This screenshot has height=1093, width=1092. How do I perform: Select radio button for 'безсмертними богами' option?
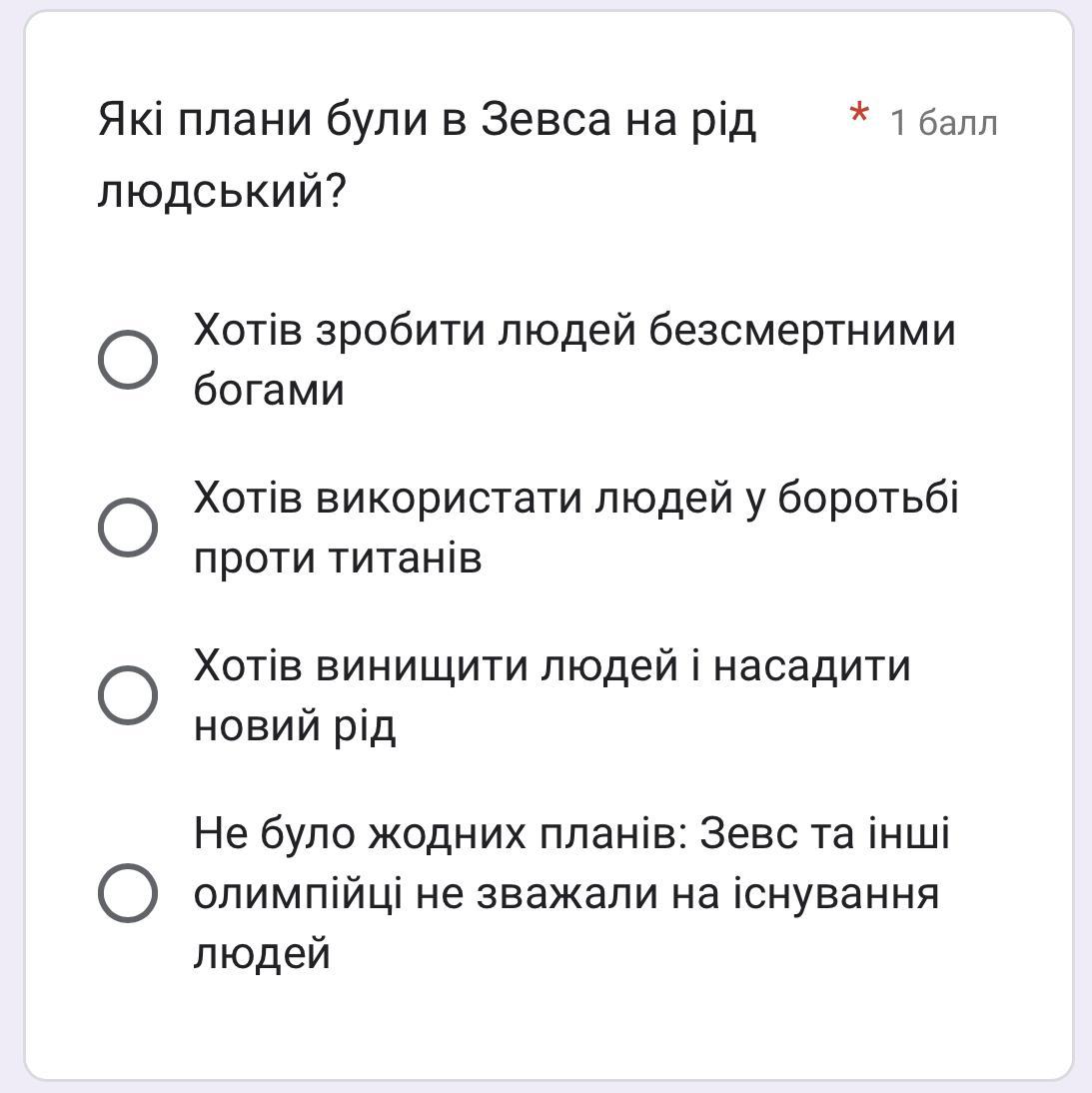(128, 360)
